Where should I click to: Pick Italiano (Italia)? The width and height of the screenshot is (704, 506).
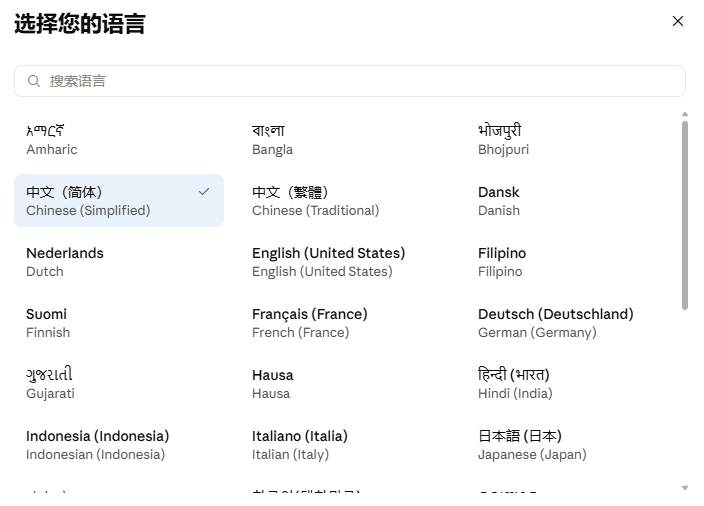345,445
